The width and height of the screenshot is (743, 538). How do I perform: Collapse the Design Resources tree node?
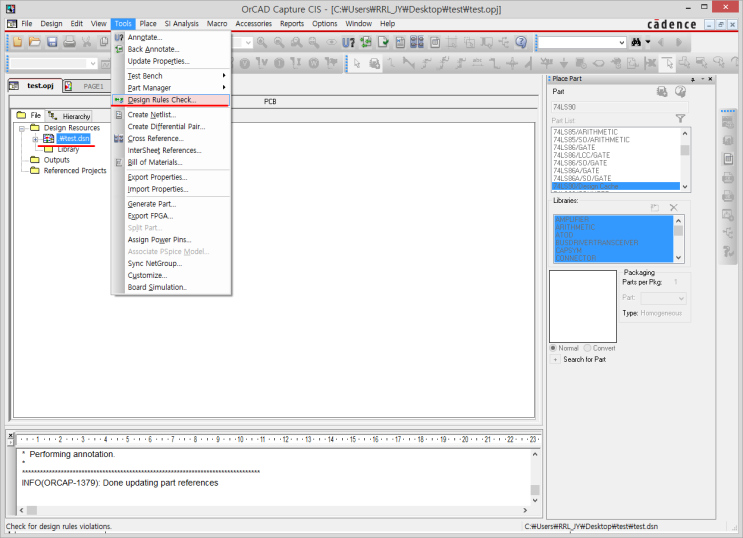22,128
